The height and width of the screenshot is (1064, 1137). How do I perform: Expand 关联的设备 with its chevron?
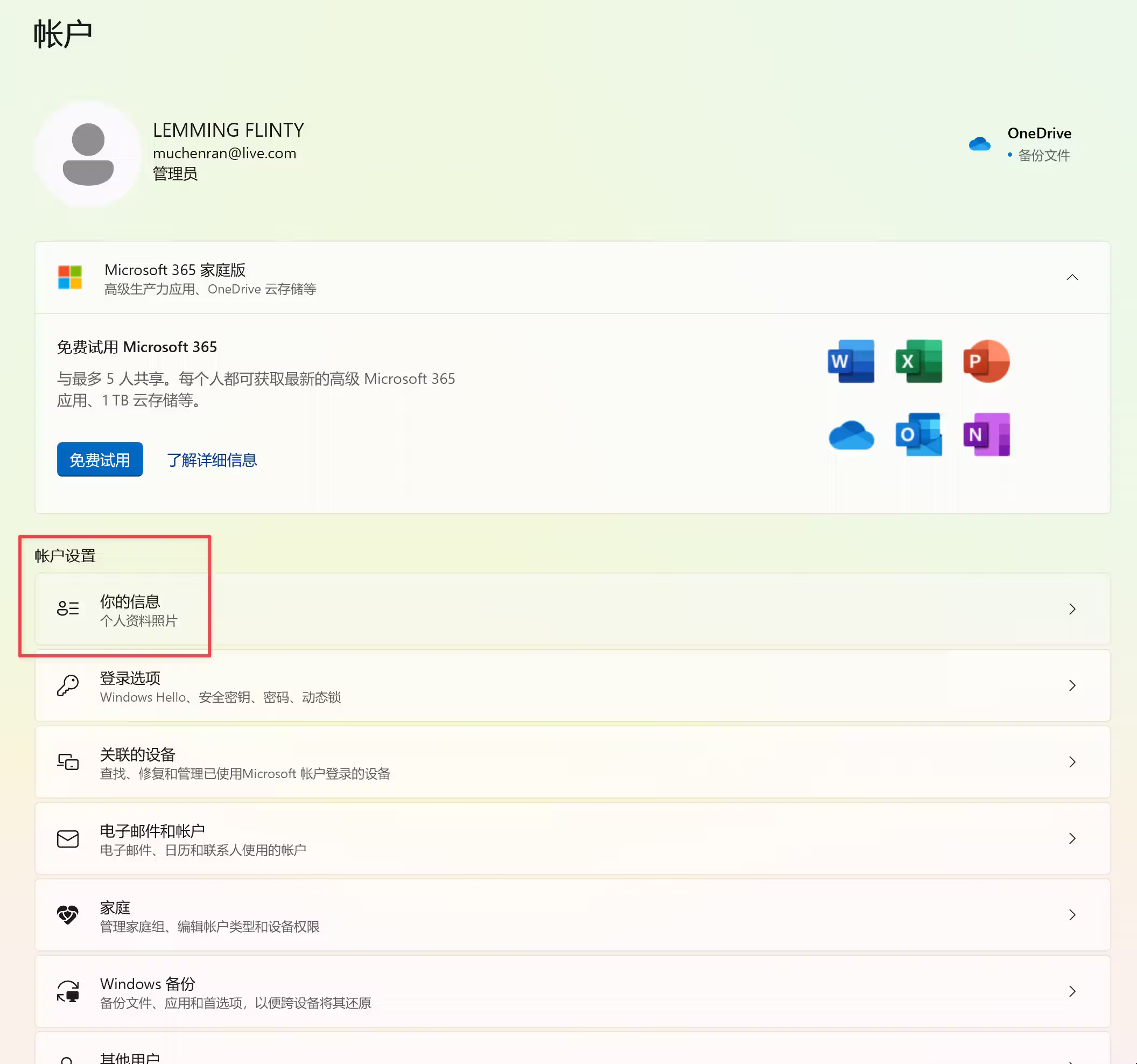tap(1072, 762)
